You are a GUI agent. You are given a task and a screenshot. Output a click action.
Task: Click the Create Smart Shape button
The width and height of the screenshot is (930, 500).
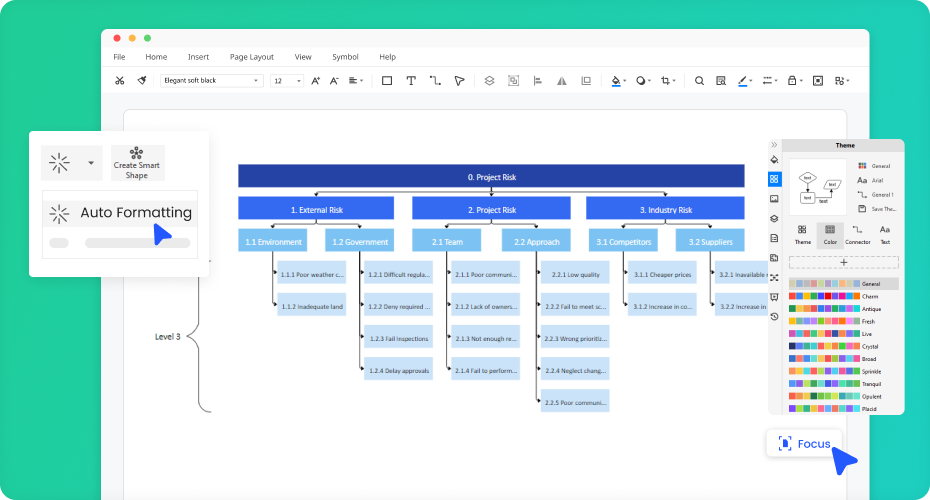point(137,163)
